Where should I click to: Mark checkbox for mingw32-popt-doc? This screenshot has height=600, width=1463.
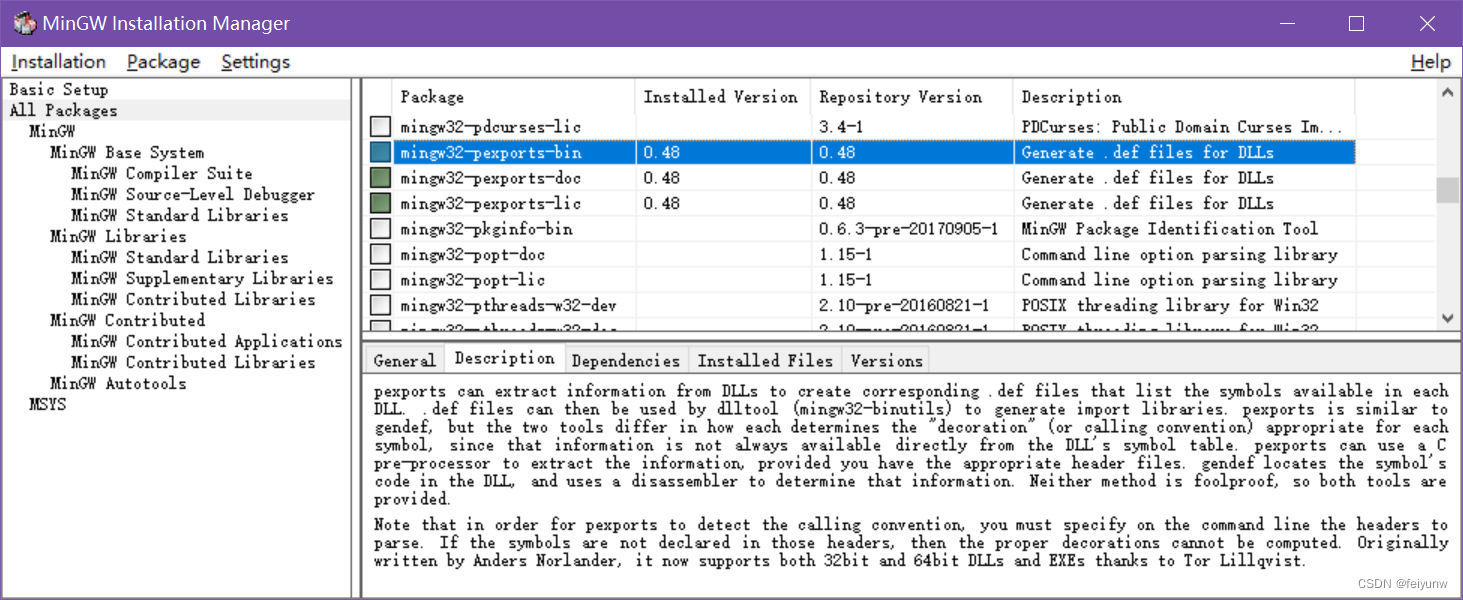380,254
